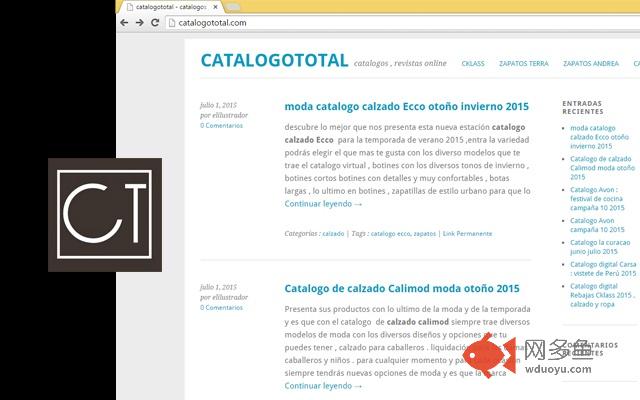Open the Link Permanente of the Ecco post
The width and height of the screenshot is (640, 400).
468,233
